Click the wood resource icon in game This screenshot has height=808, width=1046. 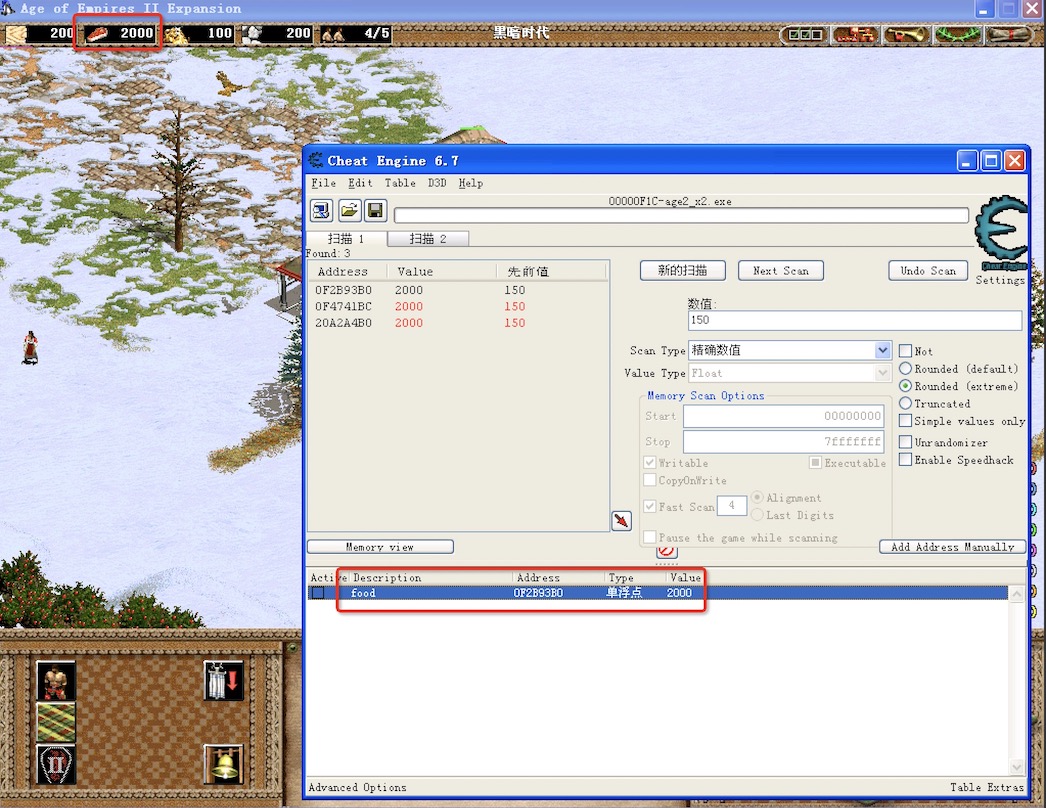click(x=16, y=33)
